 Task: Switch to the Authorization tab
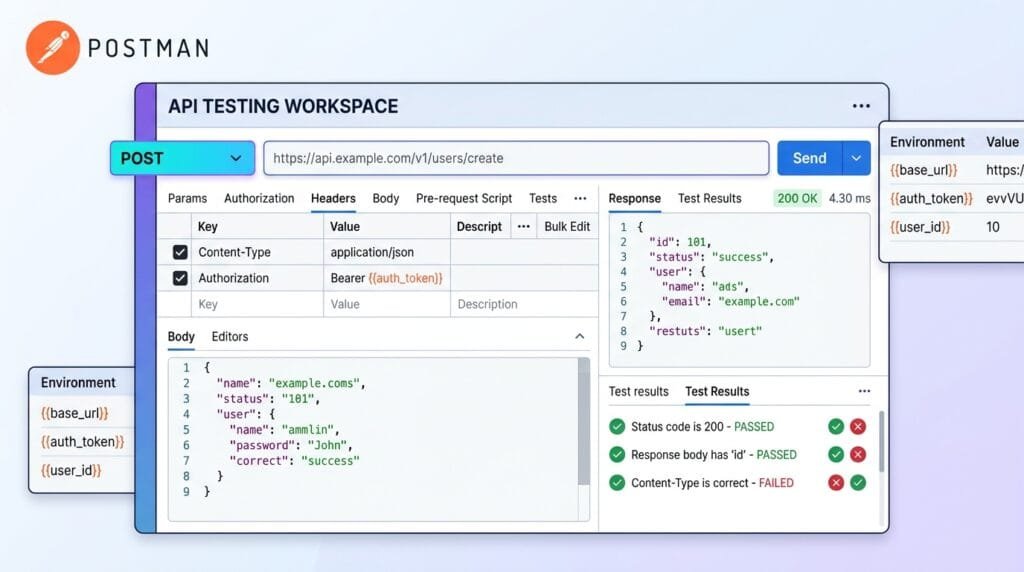click(259, 199)
